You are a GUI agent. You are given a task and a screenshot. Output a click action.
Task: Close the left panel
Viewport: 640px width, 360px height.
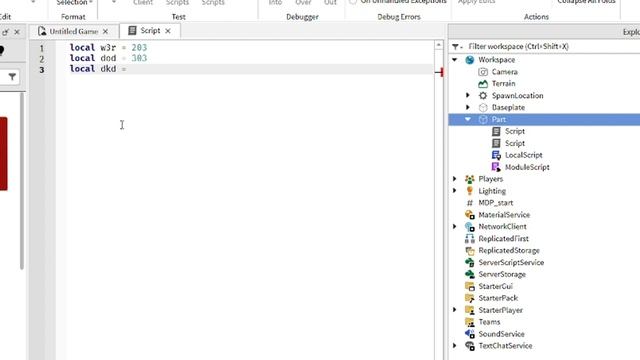[17, 32]
